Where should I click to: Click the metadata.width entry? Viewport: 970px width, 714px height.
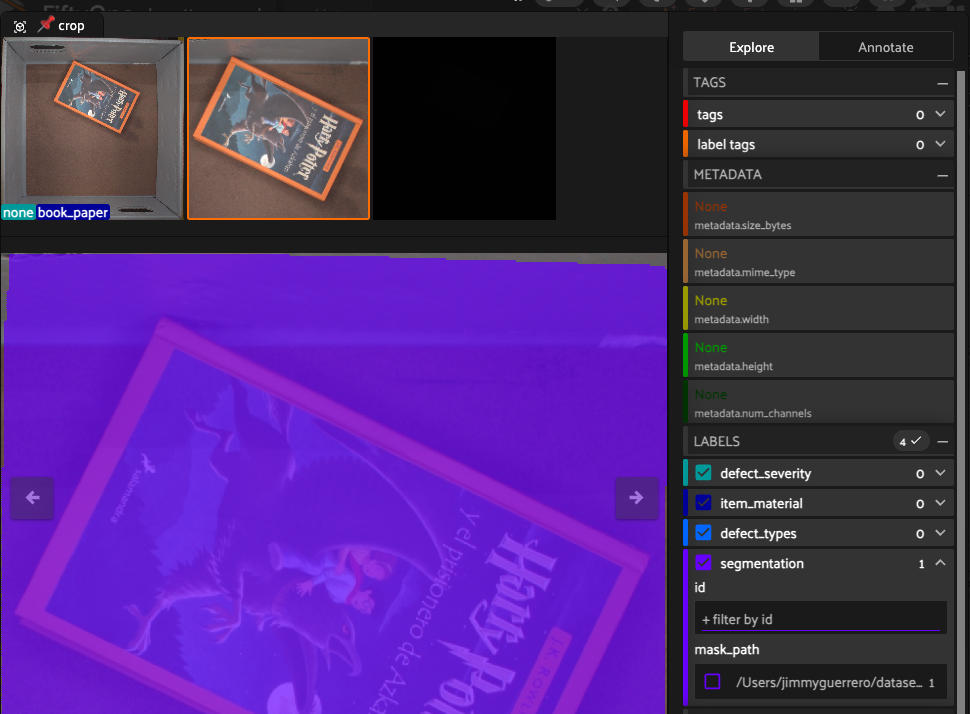818,308
